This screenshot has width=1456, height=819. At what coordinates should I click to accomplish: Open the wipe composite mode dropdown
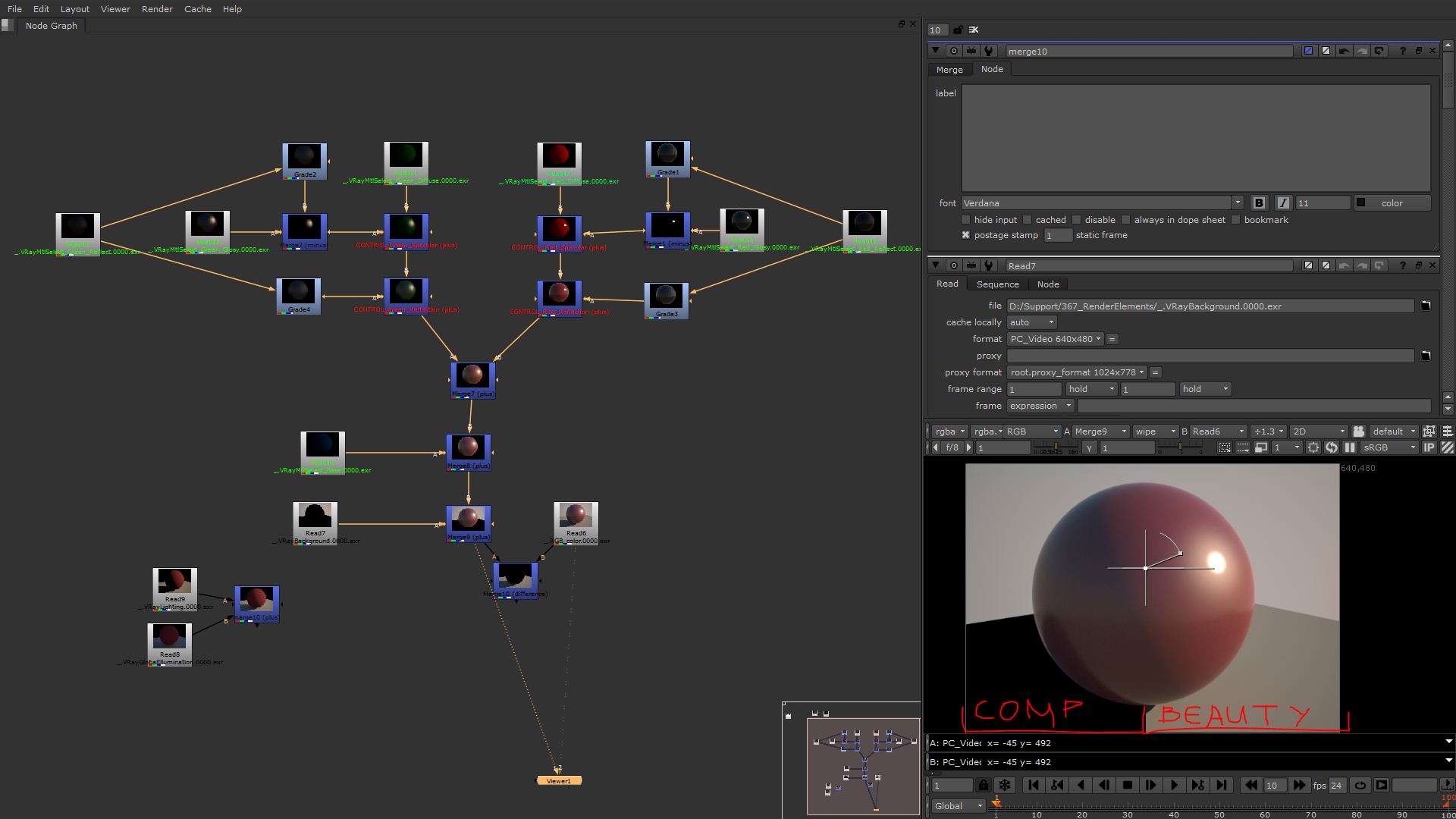click(x=1155, y=431)
